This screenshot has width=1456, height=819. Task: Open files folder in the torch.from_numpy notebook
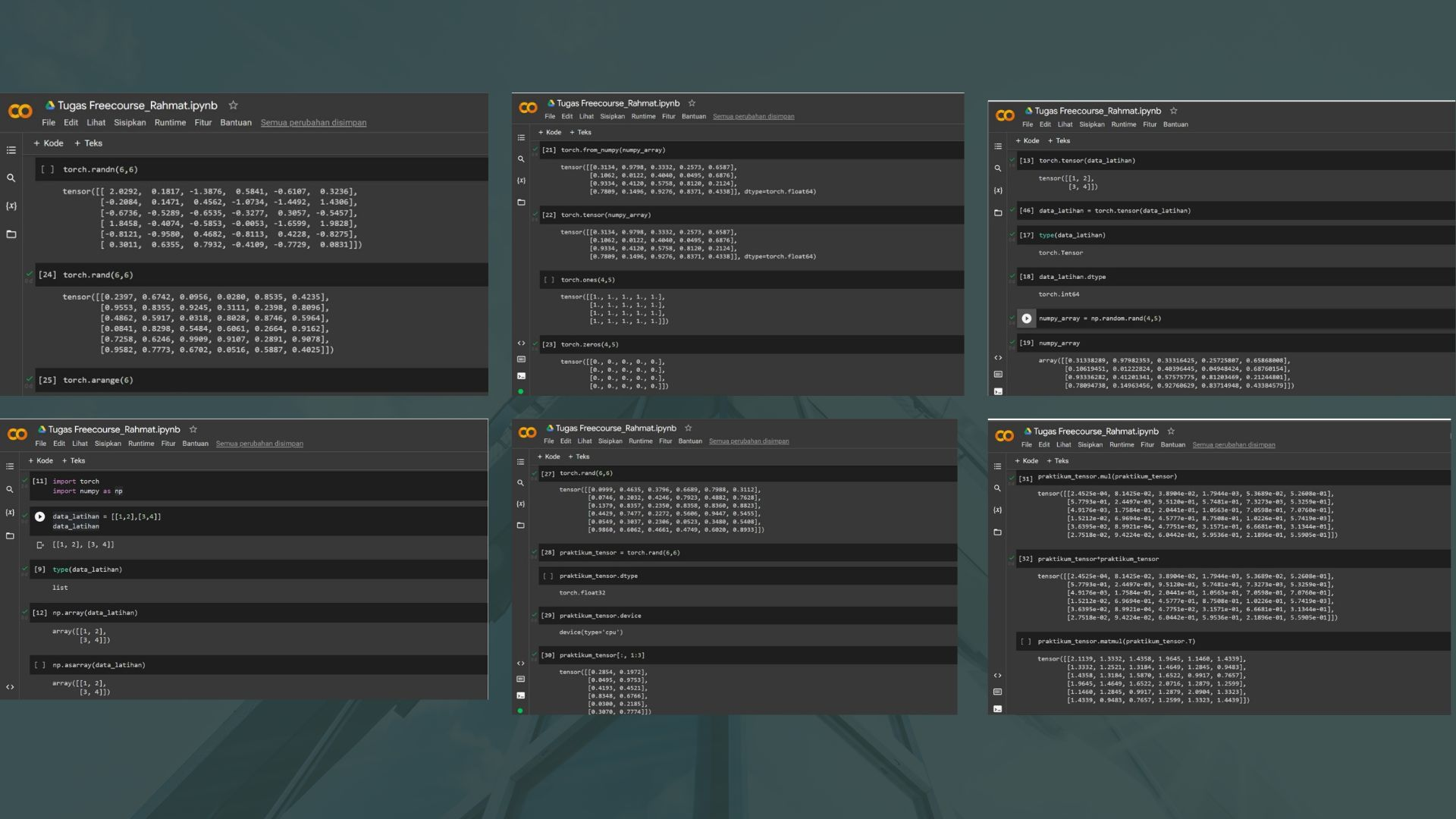tap(521, 202)
